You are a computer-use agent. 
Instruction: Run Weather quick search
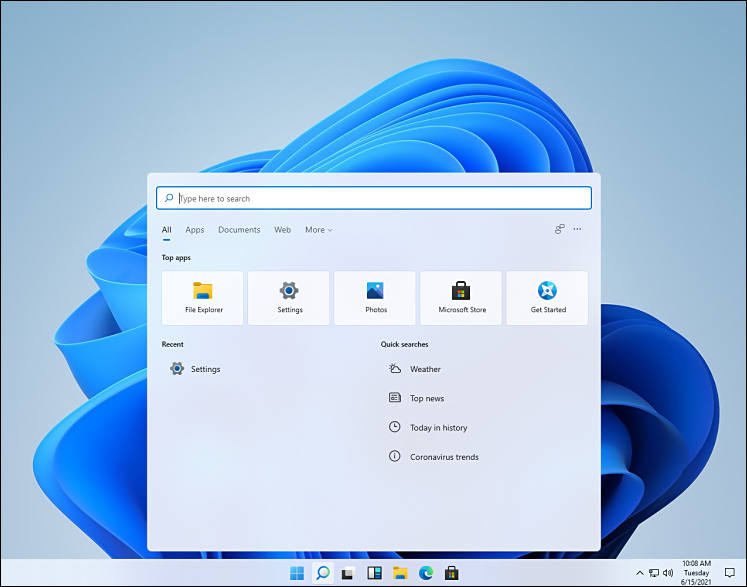tap(414, 369)
